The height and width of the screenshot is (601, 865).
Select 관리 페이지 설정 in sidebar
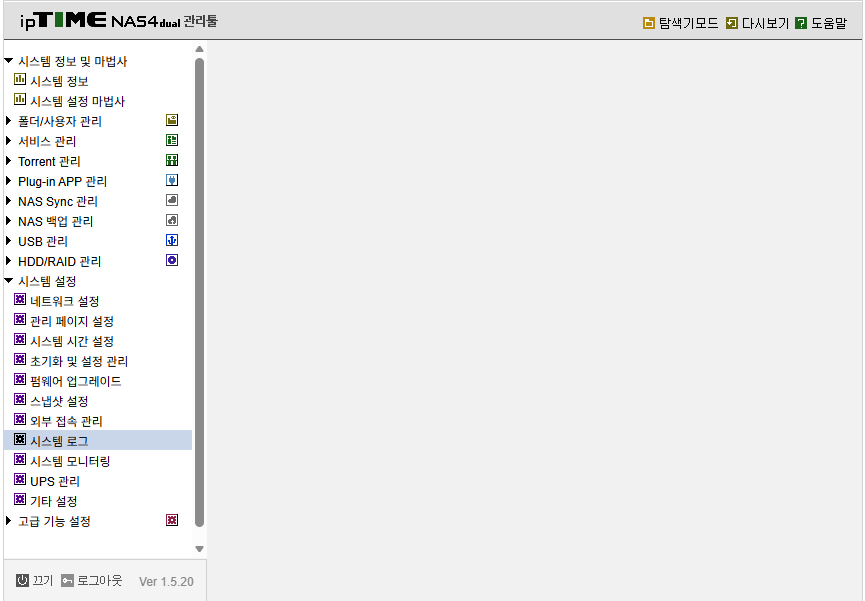[x=72, y=321]
